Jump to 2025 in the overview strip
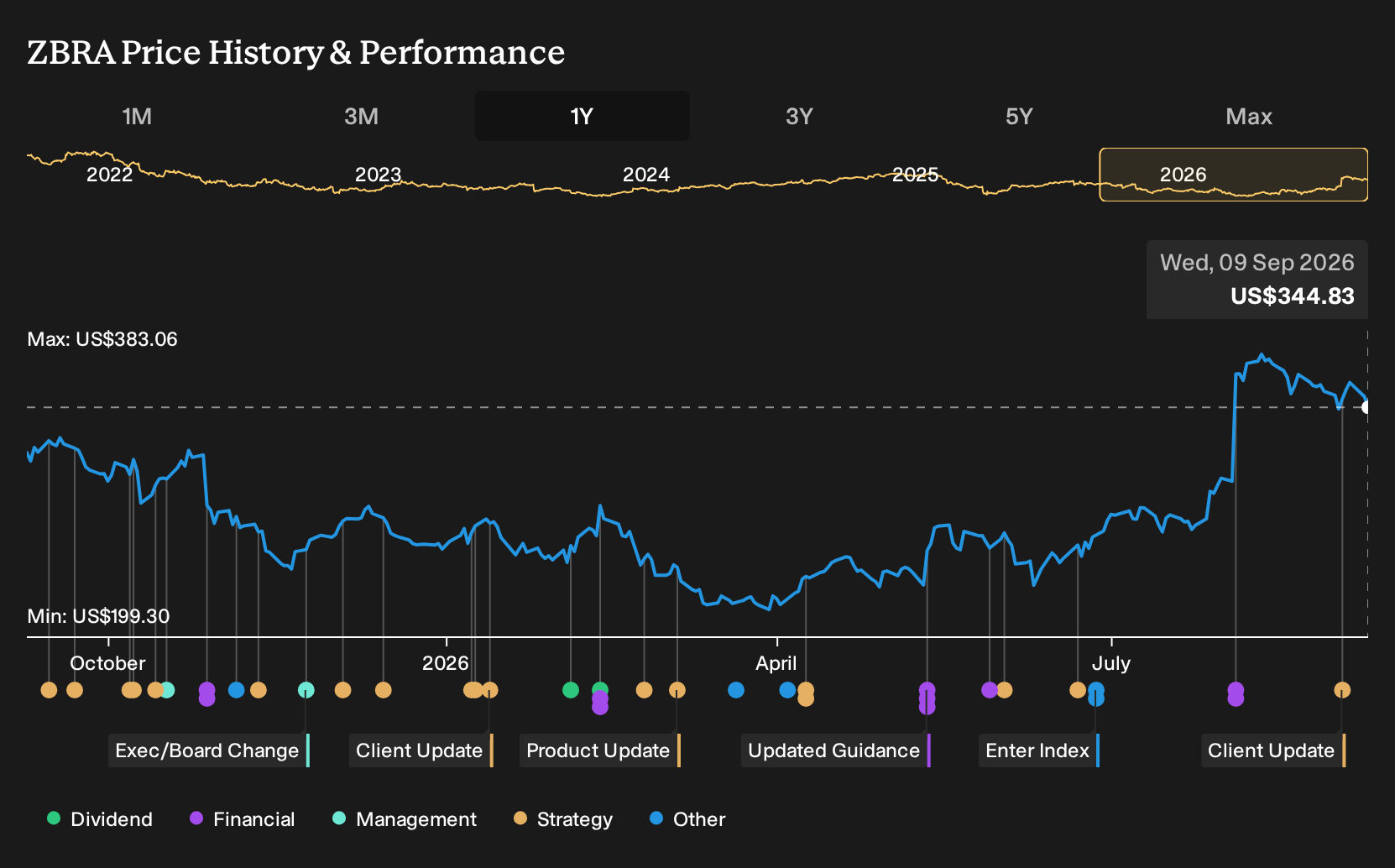 point(915,175)
